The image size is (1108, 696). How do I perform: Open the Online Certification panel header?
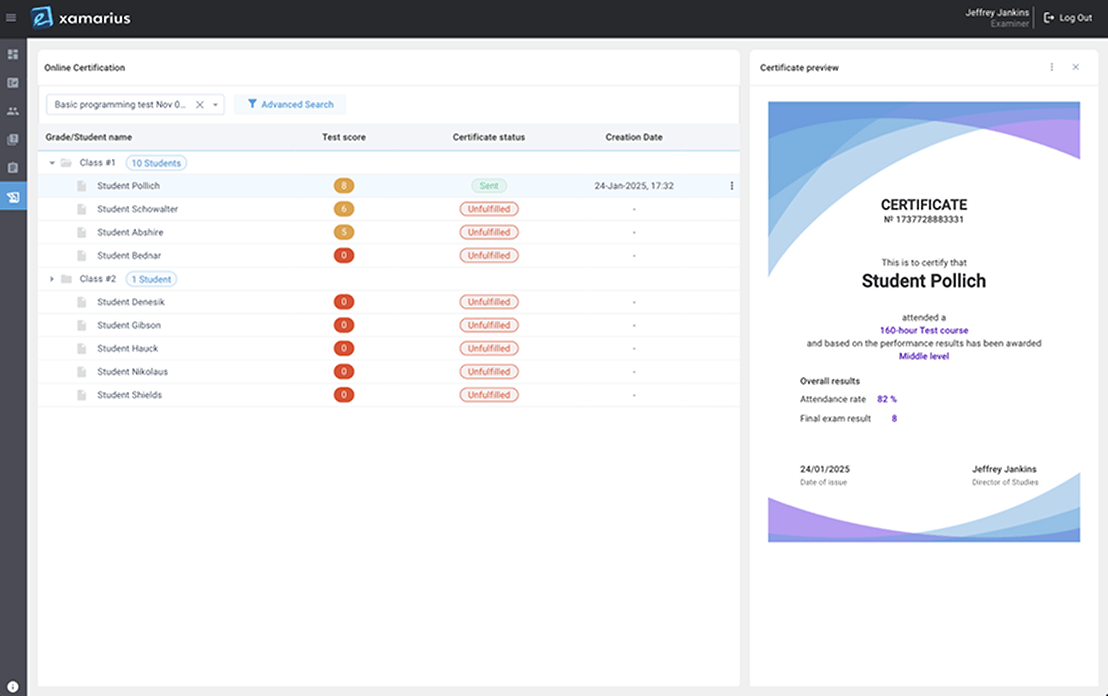tap(82, 67)
